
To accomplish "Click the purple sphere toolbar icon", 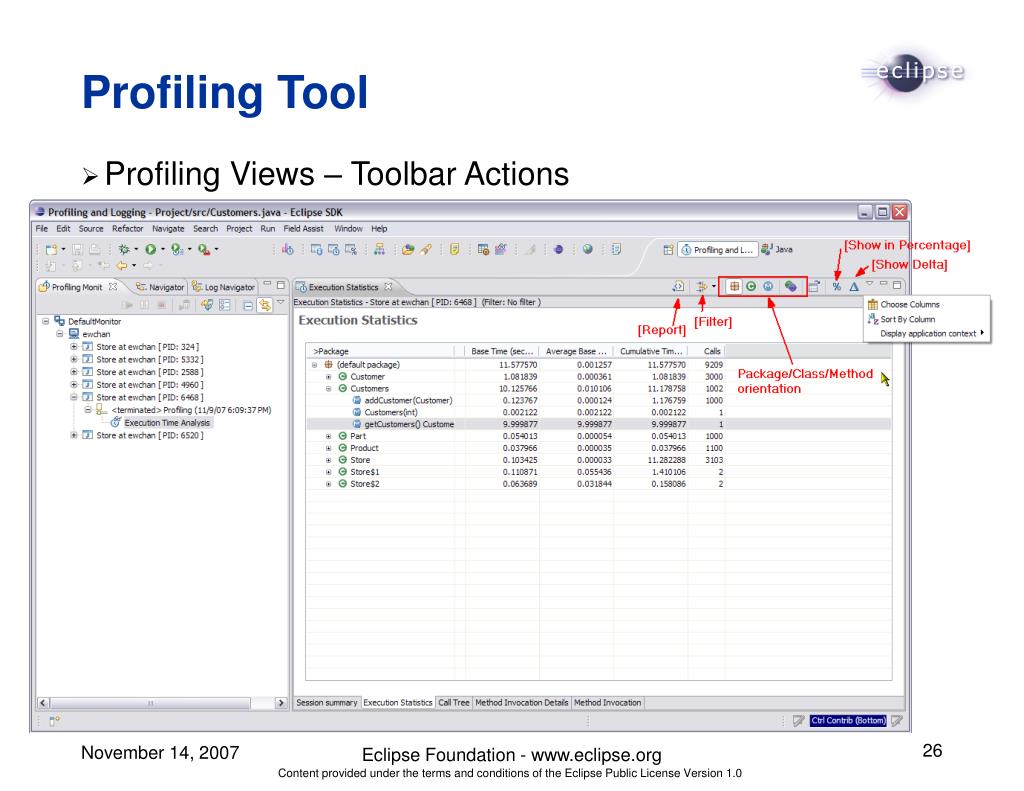I will click(558, 250).
